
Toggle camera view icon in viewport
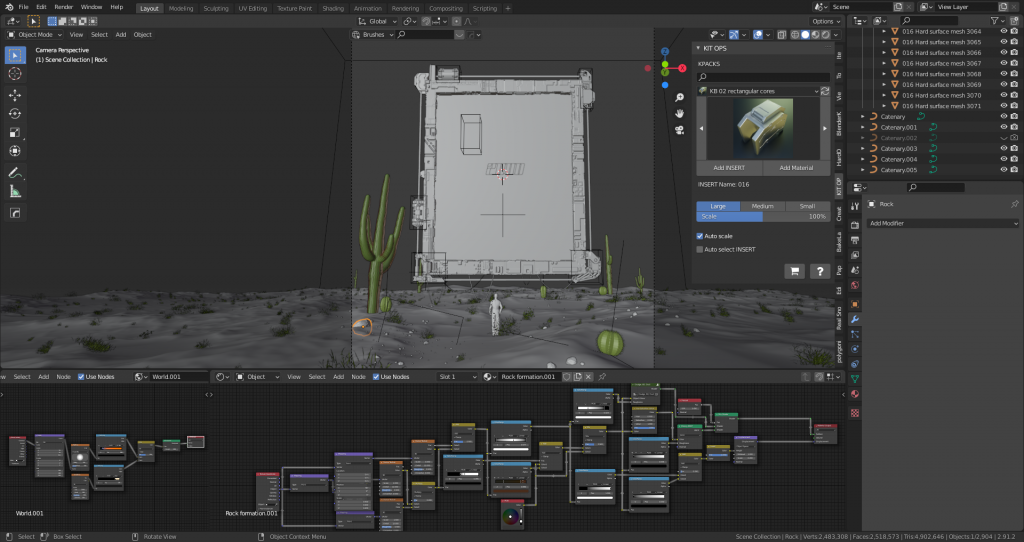(679, 130)
